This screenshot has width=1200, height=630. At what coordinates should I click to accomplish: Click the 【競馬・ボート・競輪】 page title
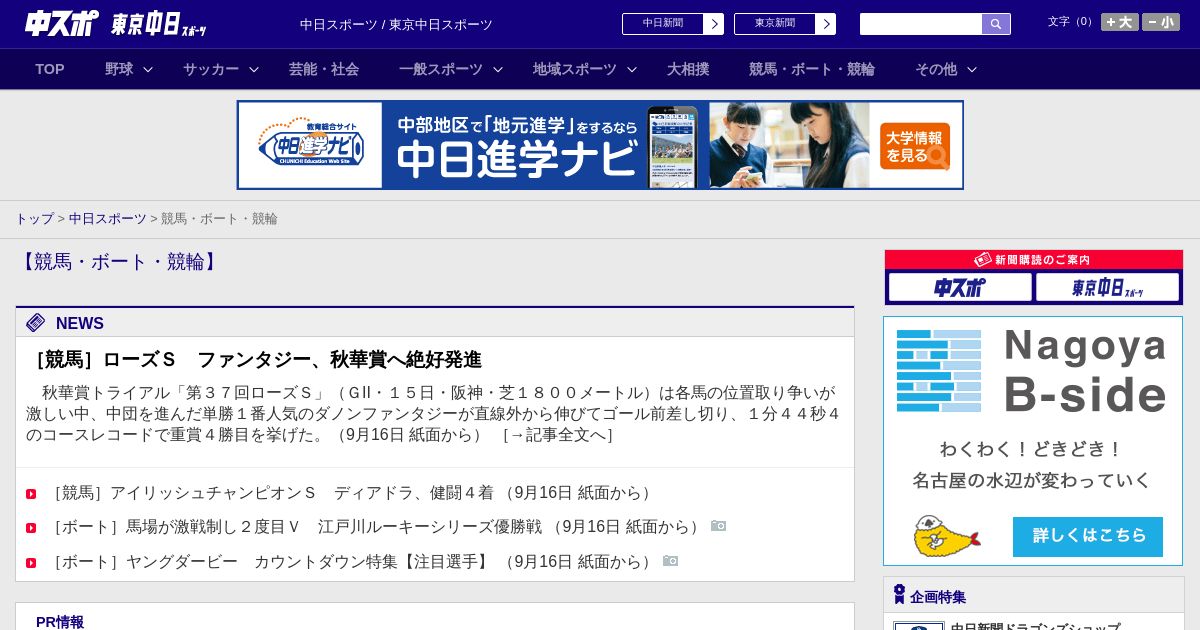click(119, 262)
